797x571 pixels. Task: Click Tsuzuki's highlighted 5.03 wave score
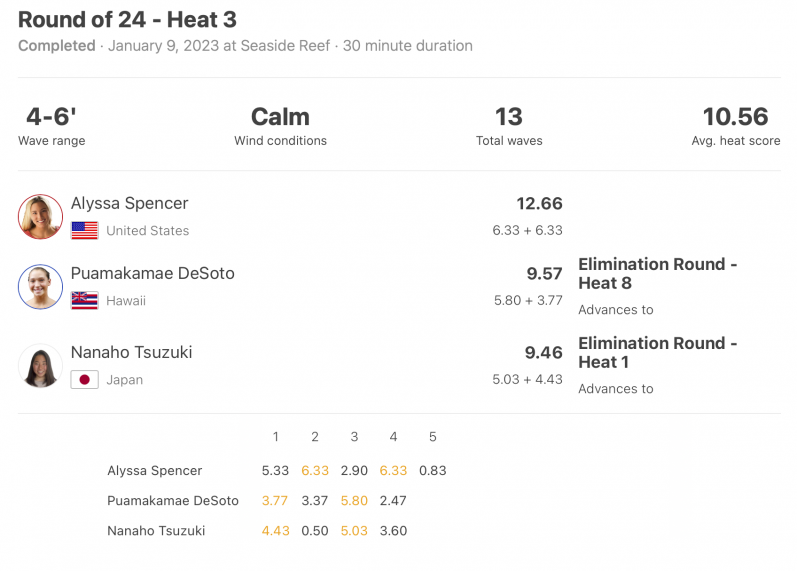(x=354, y=531)
